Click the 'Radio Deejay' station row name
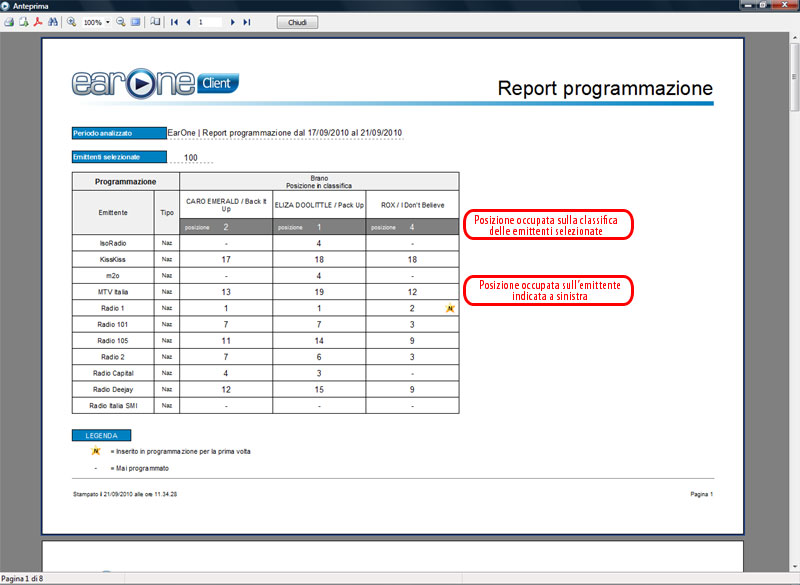Image resolution: width=800 pixels, height=585 pixels. pyautogui.click(x=113, y=390)
